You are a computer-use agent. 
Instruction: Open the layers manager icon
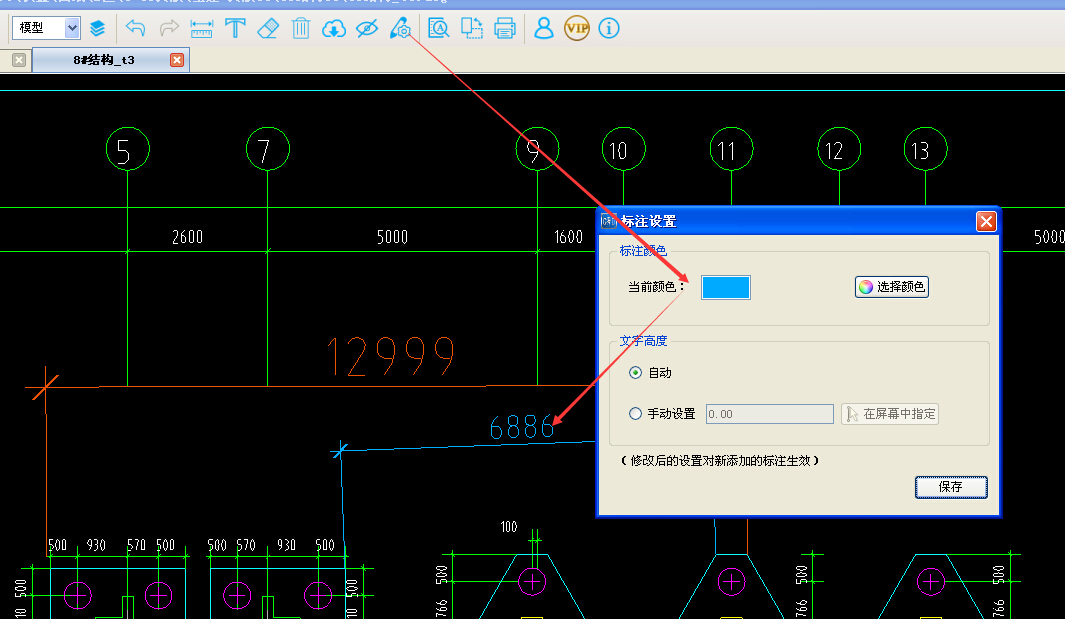pyautogui.click(x=98, y=29)
